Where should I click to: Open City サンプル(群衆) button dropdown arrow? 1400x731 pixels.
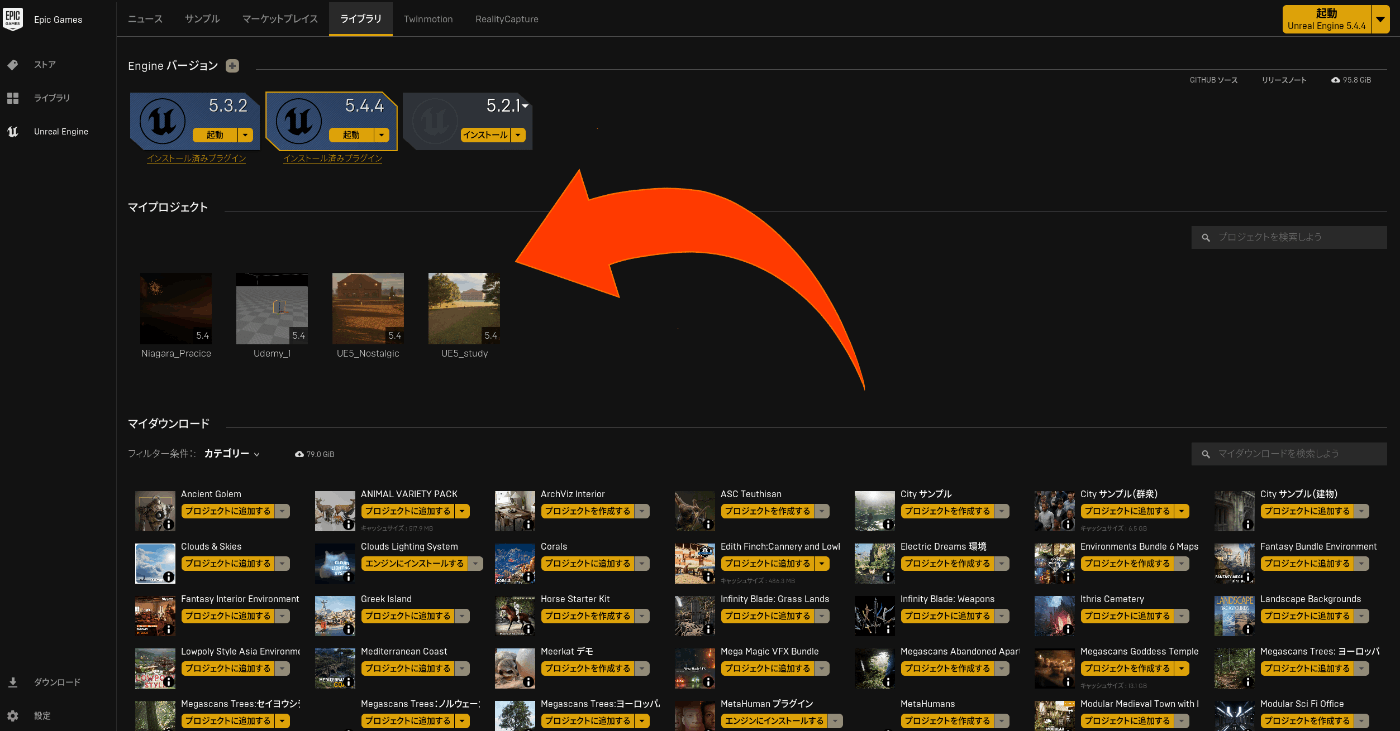[x=1183, y=511]
